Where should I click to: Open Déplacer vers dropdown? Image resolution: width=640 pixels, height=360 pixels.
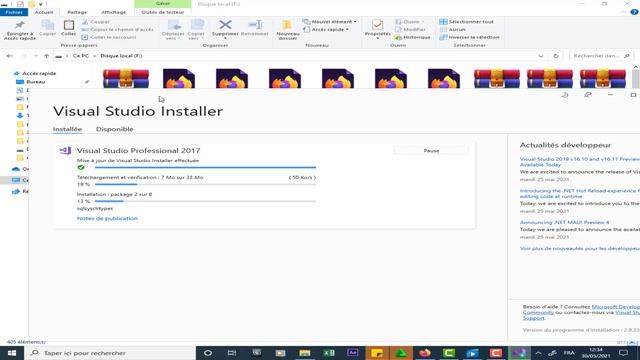click(173, 30)
